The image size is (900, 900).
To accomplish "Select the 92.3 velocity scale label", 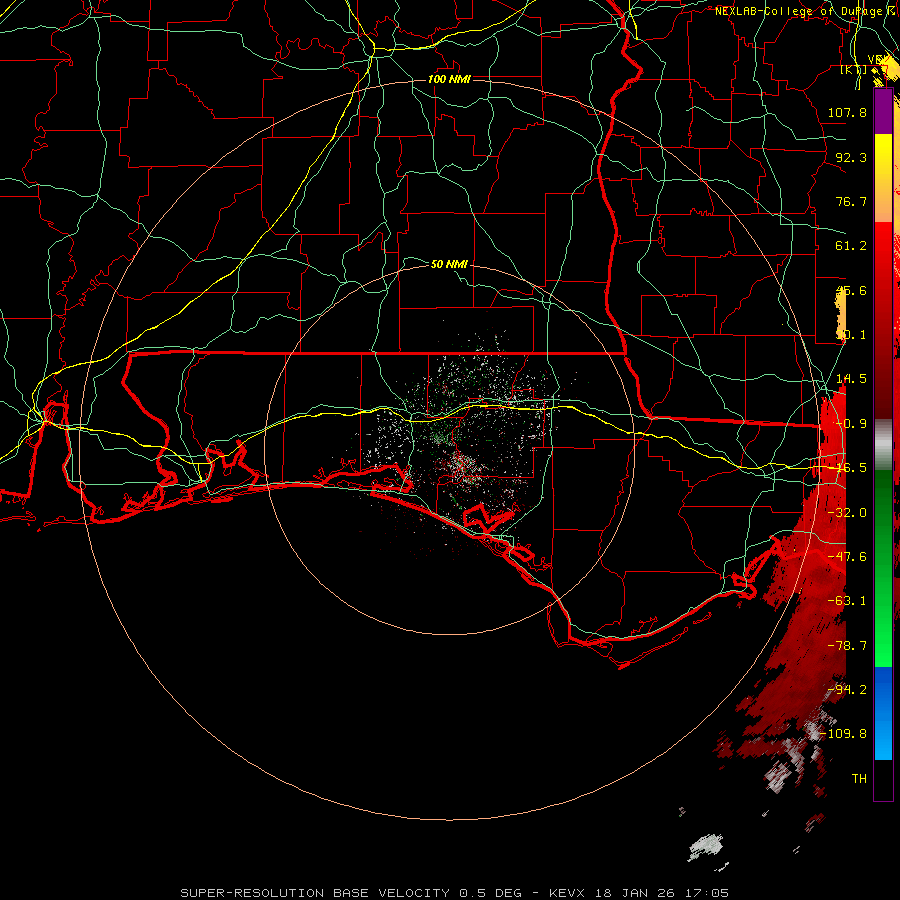I will pos(851,157).
